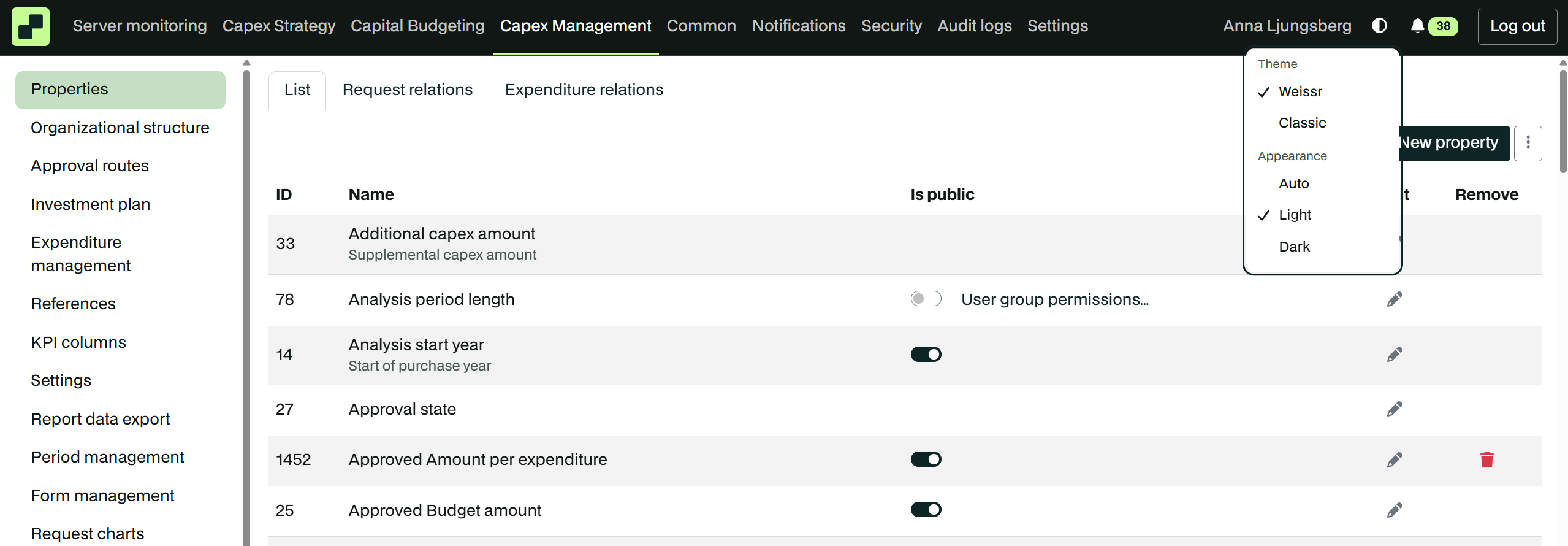Select the Approval state row name

click(x=402, y=409)
